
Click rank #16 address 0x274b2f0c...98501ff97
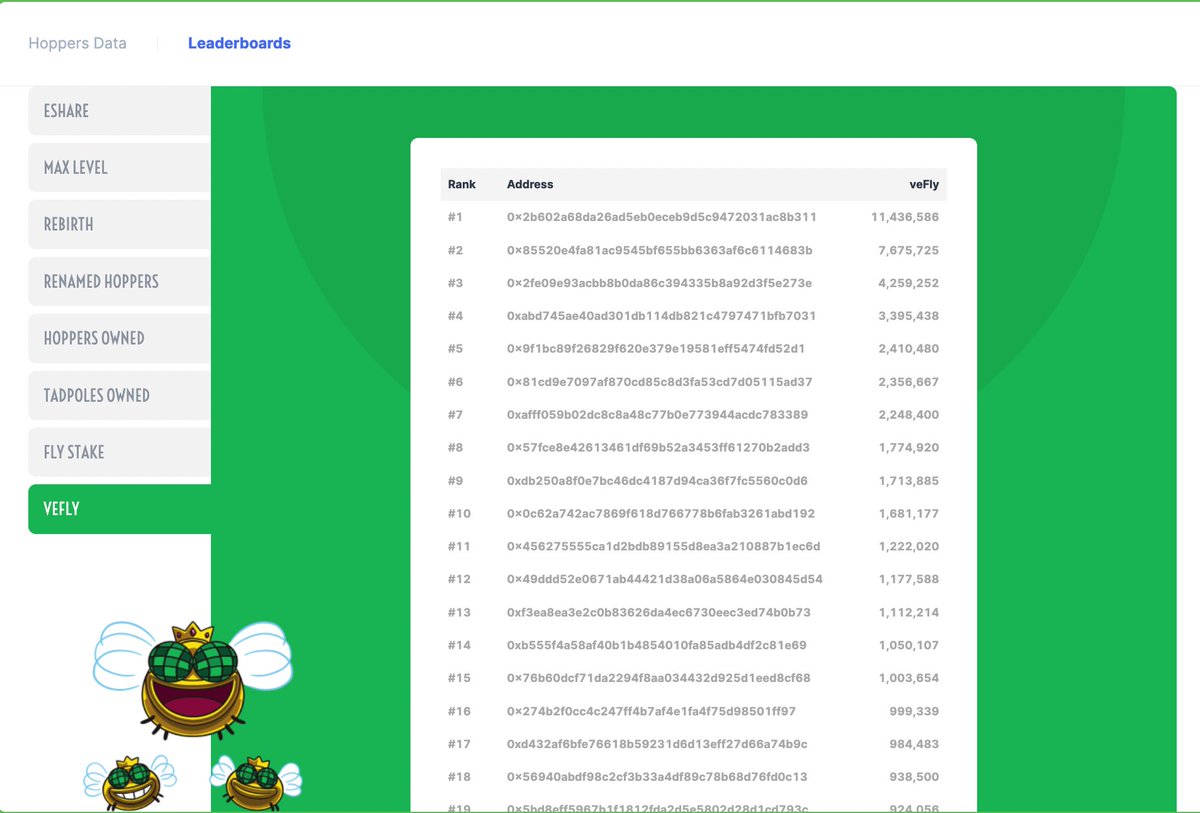(651, 711)
